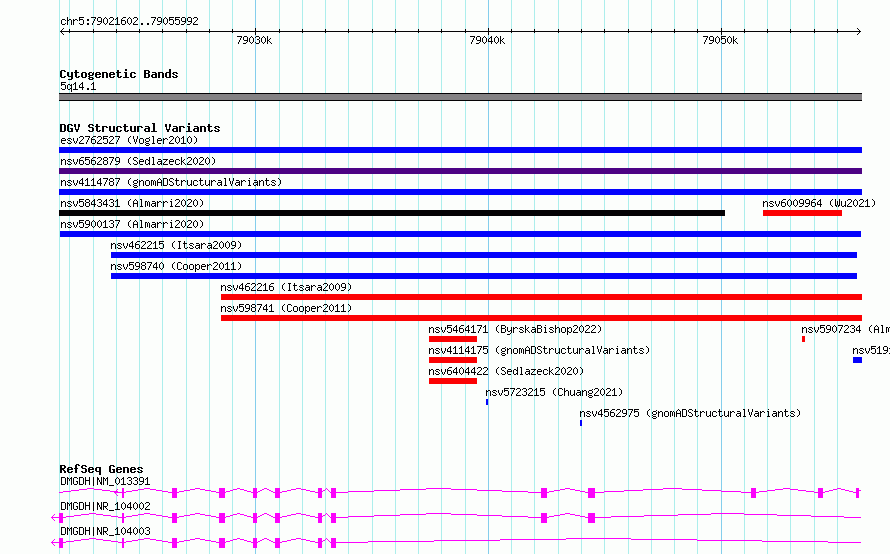Click the blue bar under nsv598740
The width and height of the screenshot is (890, 554).
[484, 276]
